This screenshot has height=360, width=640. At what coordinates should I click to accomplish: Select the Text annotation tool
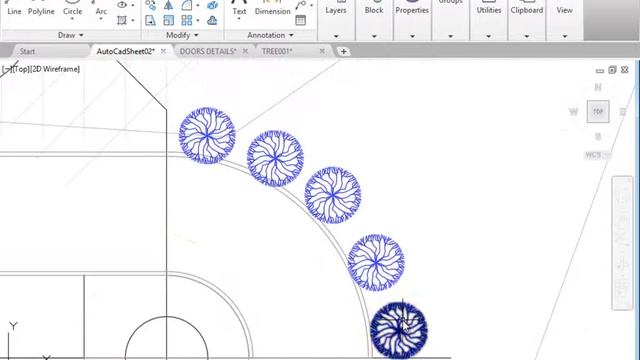click(x=239, y=8)
